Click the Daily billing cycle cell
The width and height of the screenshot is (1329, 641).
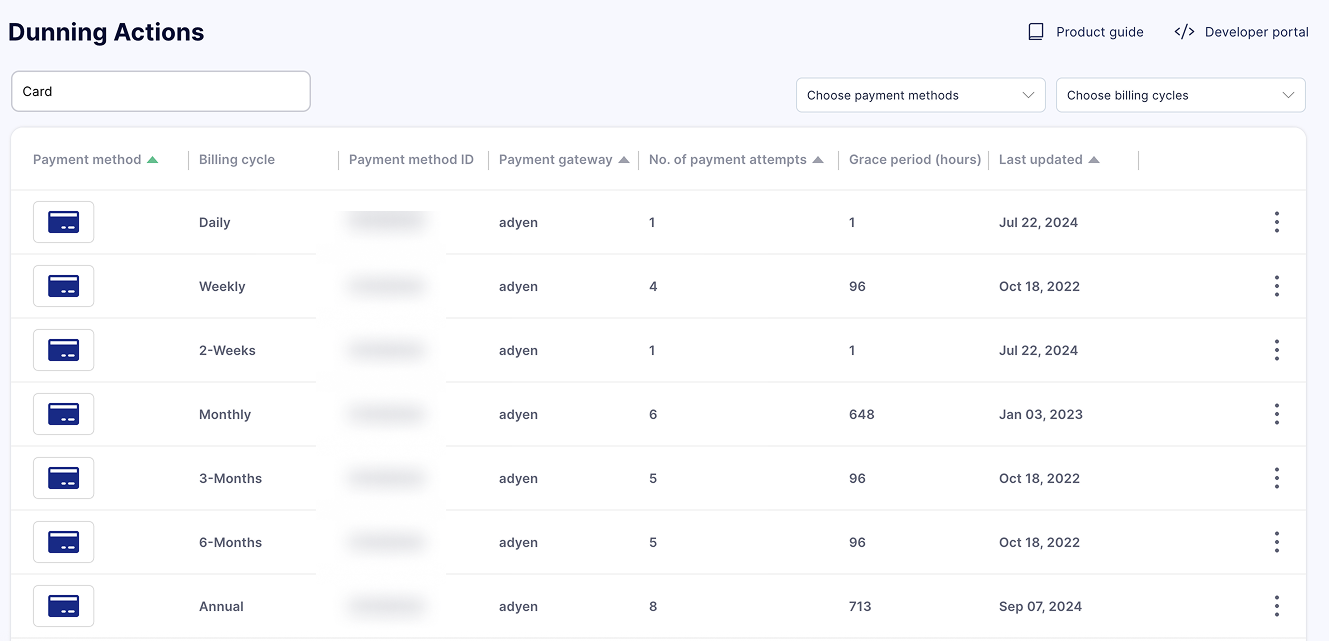coord(215,222)
